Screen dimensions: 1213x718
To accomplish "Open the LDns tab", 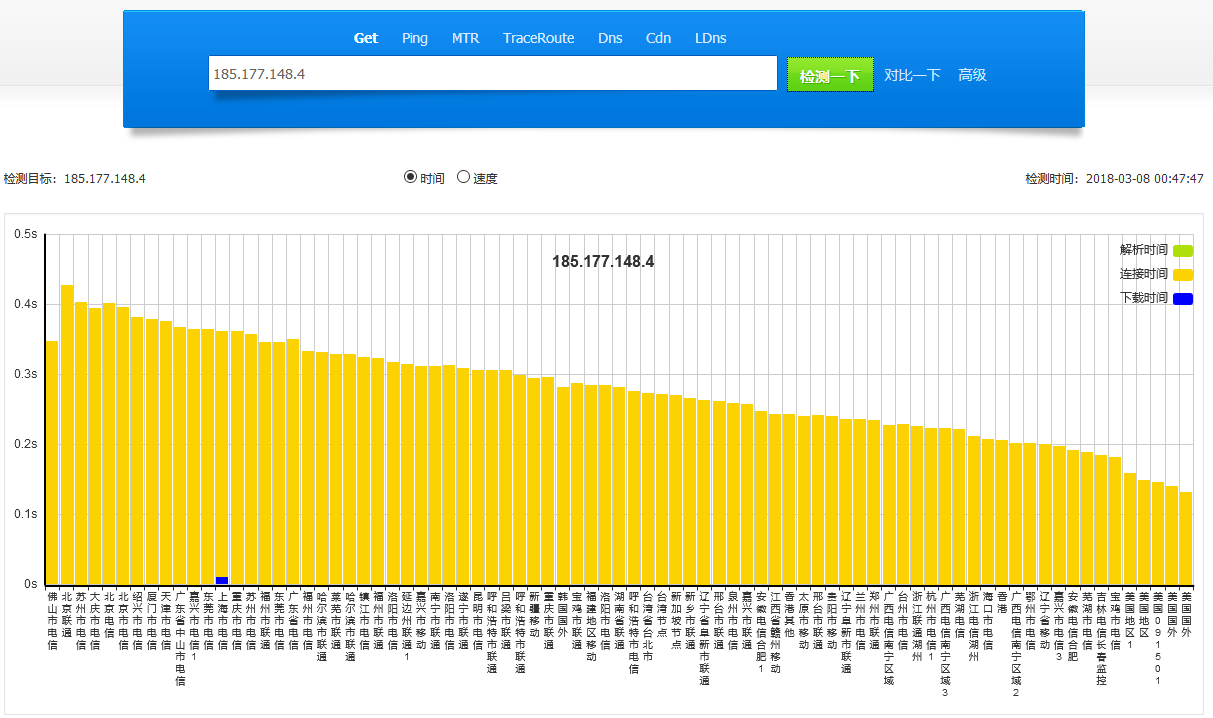I will point(710,38).
